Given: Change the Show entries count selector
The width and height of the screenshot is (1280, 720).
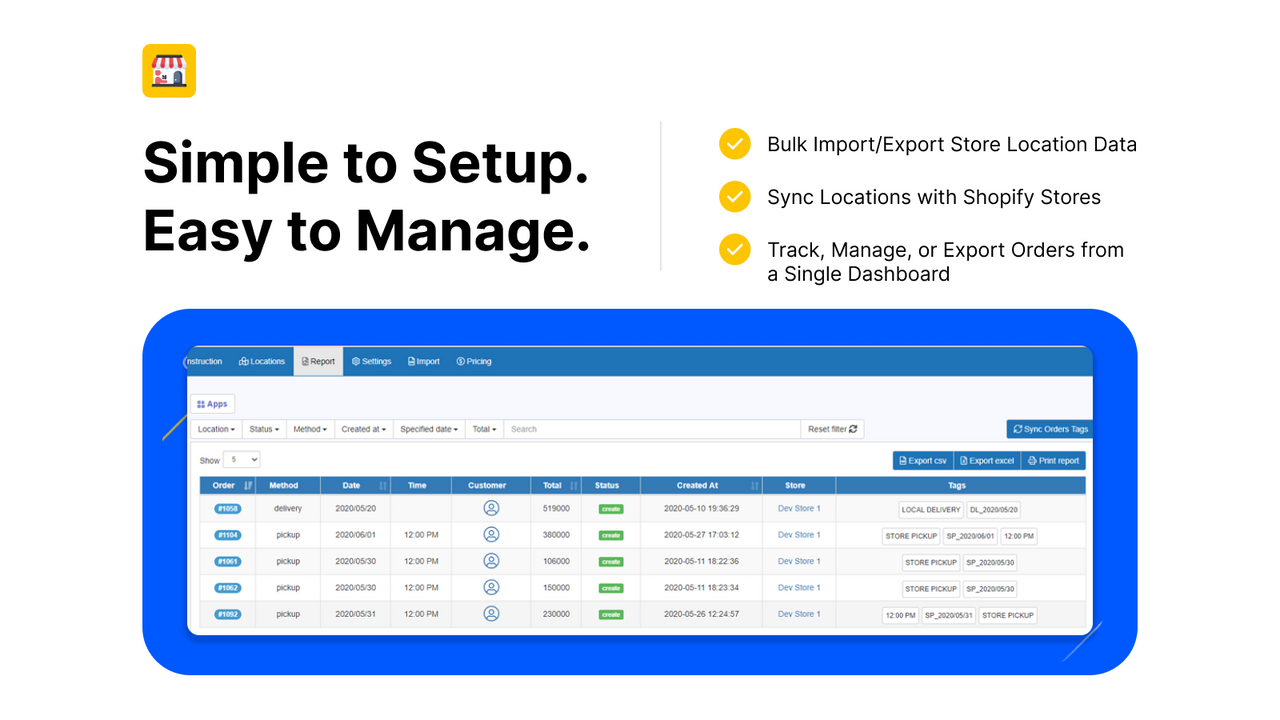Looking at the screenshot, I should 243,458.
